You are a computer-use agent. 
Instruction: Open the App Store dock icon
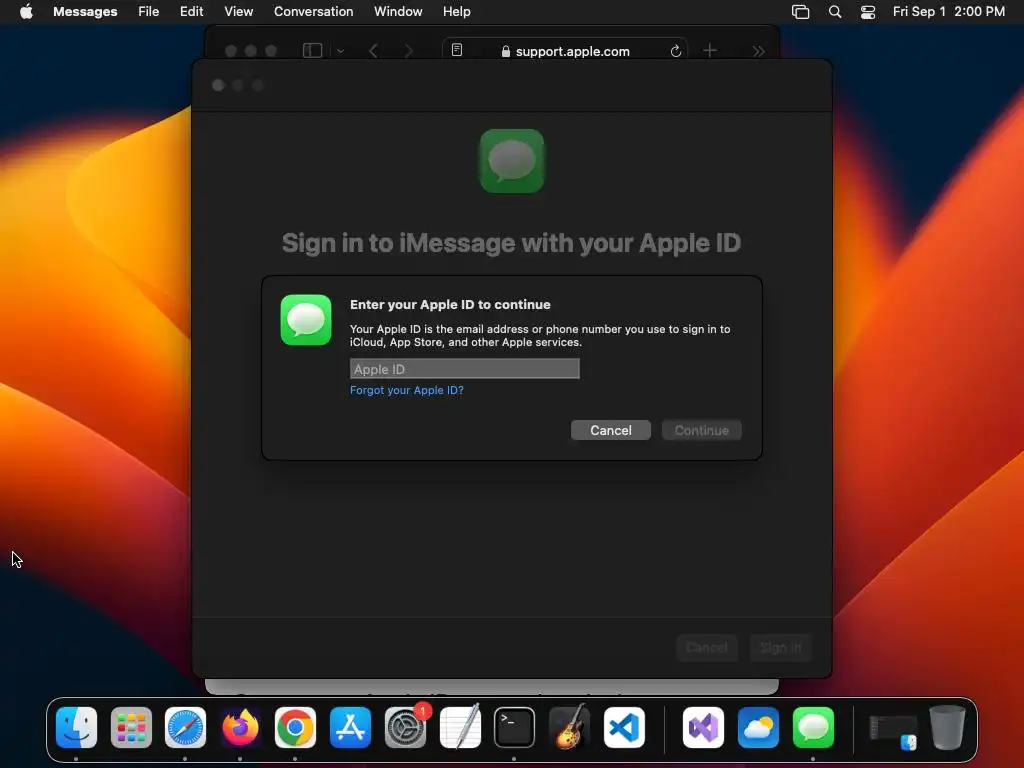coord(350,728)
